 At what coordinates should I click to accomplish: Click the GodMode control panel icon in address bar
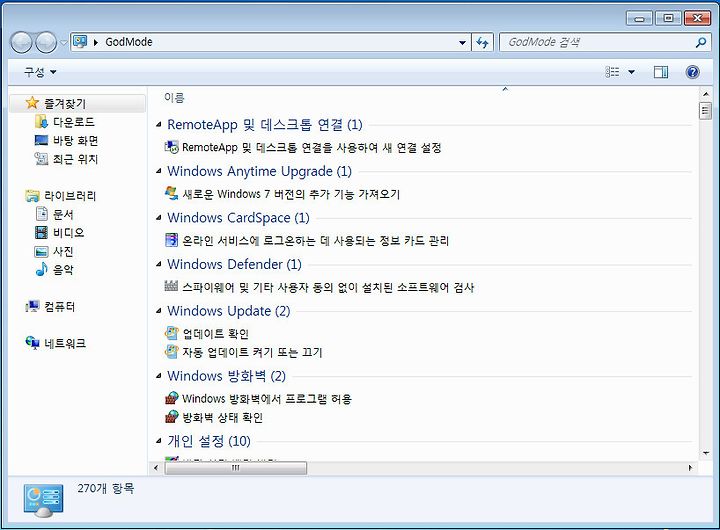pos(80,42)
